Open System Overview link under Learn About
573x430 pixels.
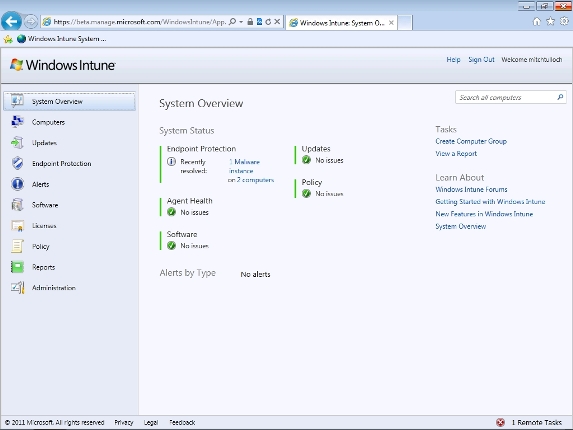pos(460,227)
